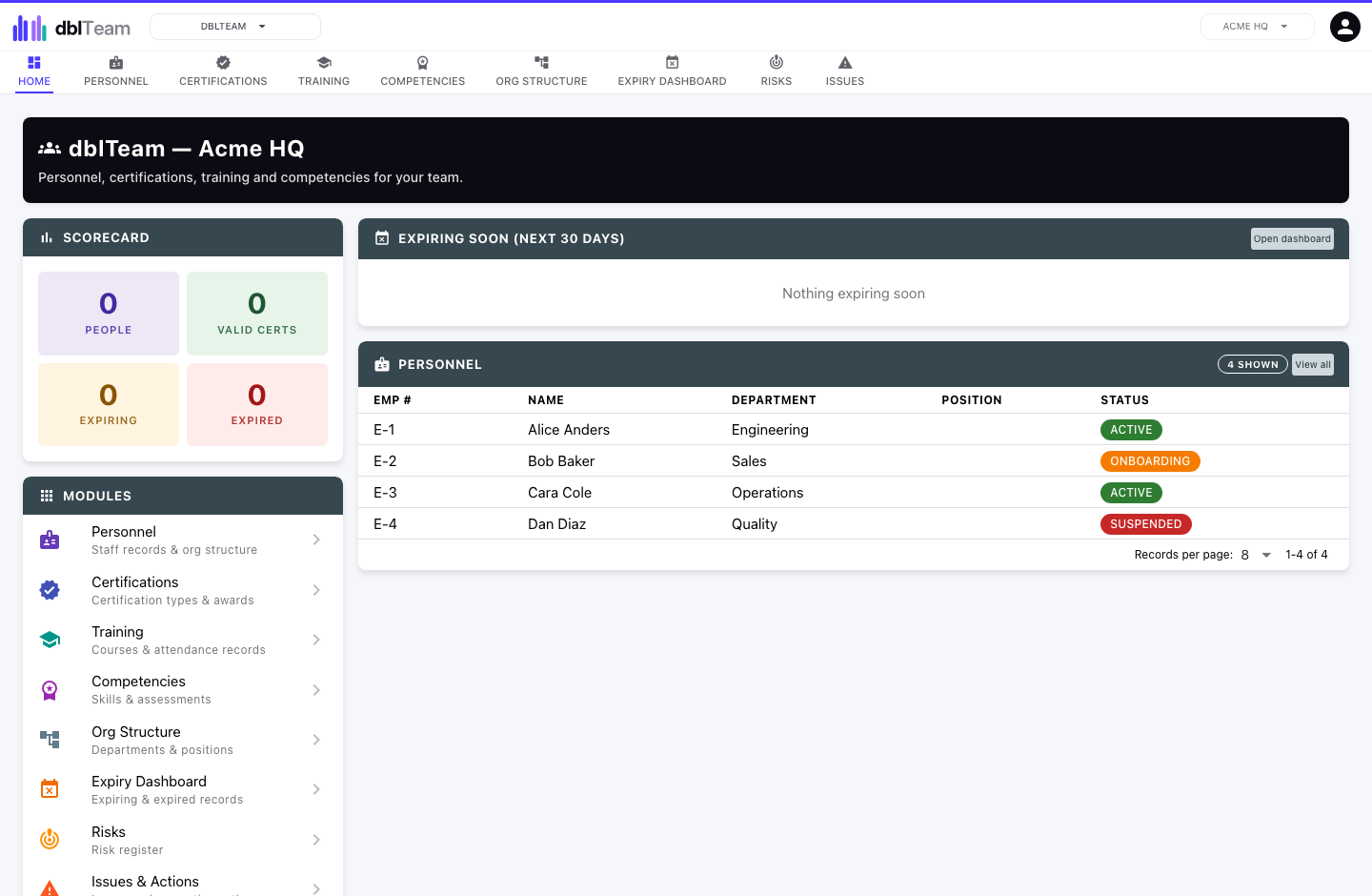Click the Modules grid icon in header
The image size is (1372, 896).
47,496
